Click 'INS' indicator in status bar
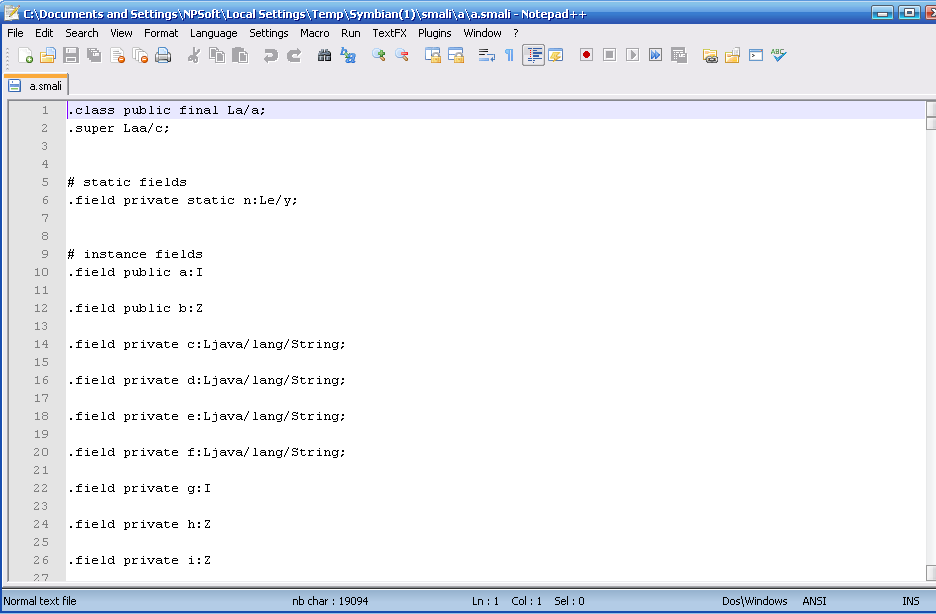The height and width of the screenshot is (614, 936). (910, 601)
